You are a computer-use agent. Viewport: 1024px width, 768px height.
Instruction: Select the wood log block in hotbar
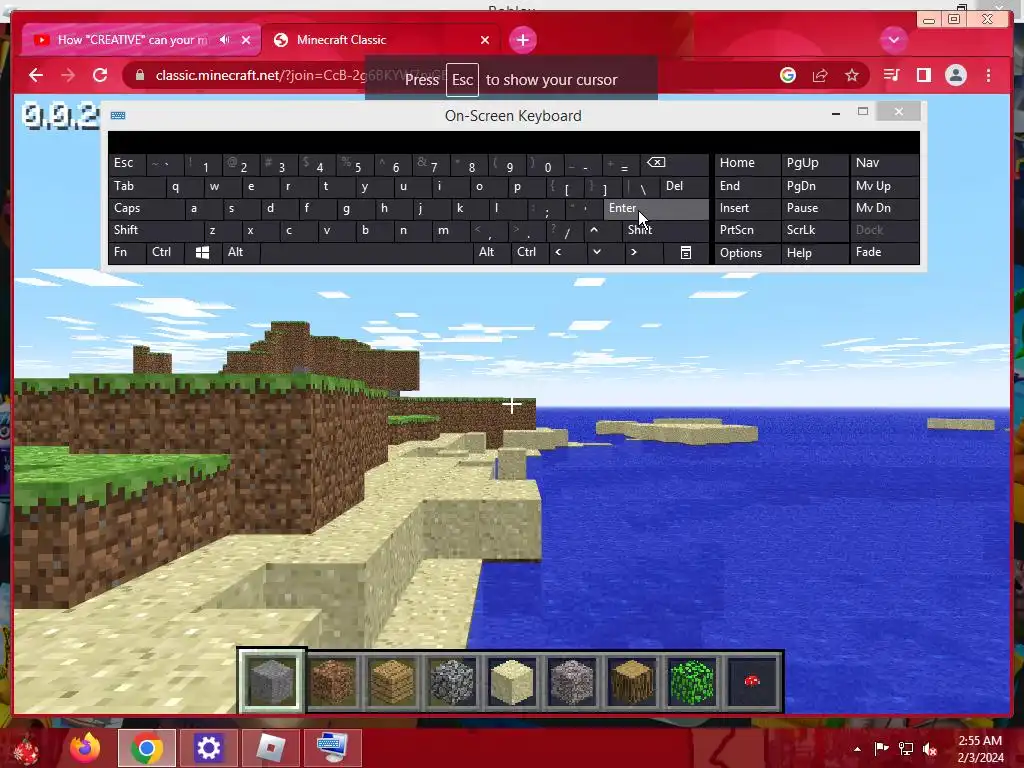point(632,681)
